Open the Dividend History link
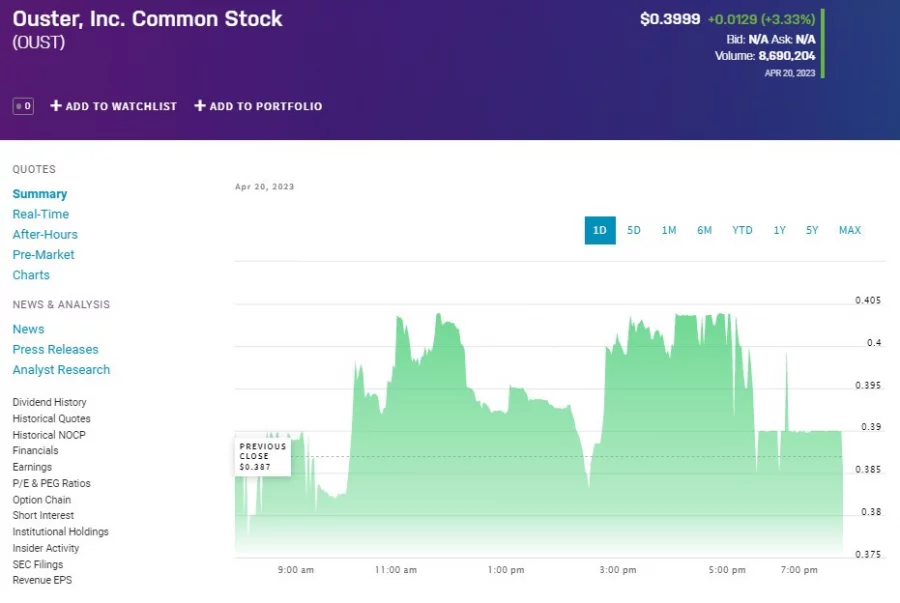The width and height of the screenshot is (900, 603). click(x=49, y=402)
